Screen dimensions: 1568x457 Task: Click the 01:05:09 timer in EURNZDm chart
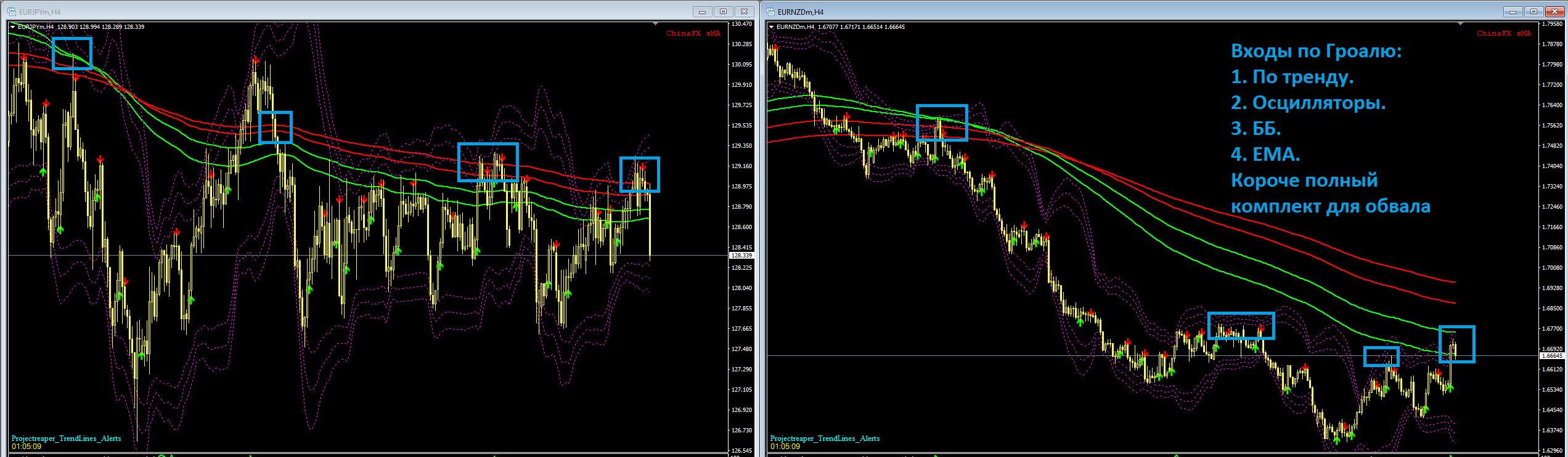(785, 447)
